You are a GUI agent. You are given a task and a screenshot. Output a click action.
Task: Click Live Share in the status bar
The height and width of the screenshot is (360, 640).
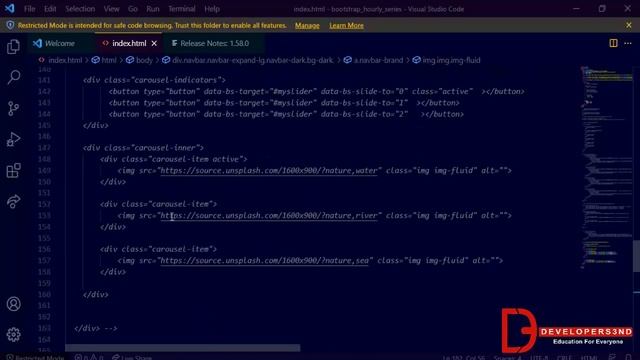132,357
